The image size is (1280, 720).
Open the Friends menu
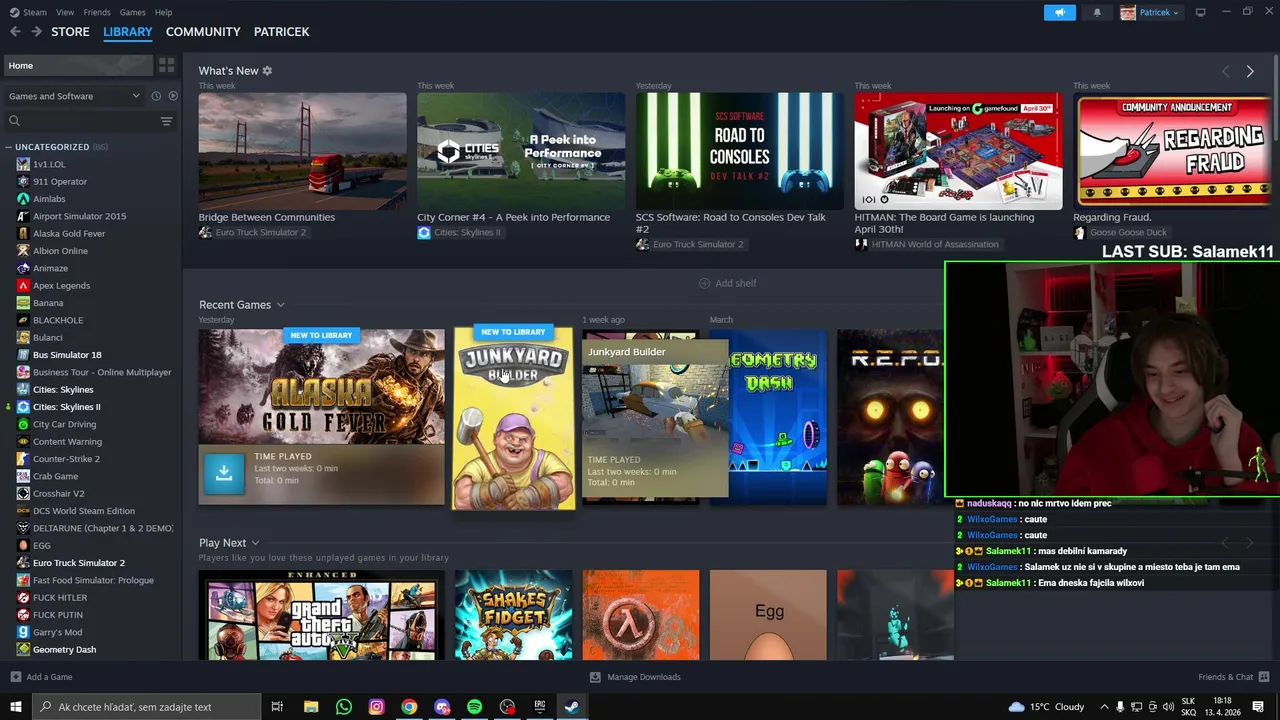point(97,12)
